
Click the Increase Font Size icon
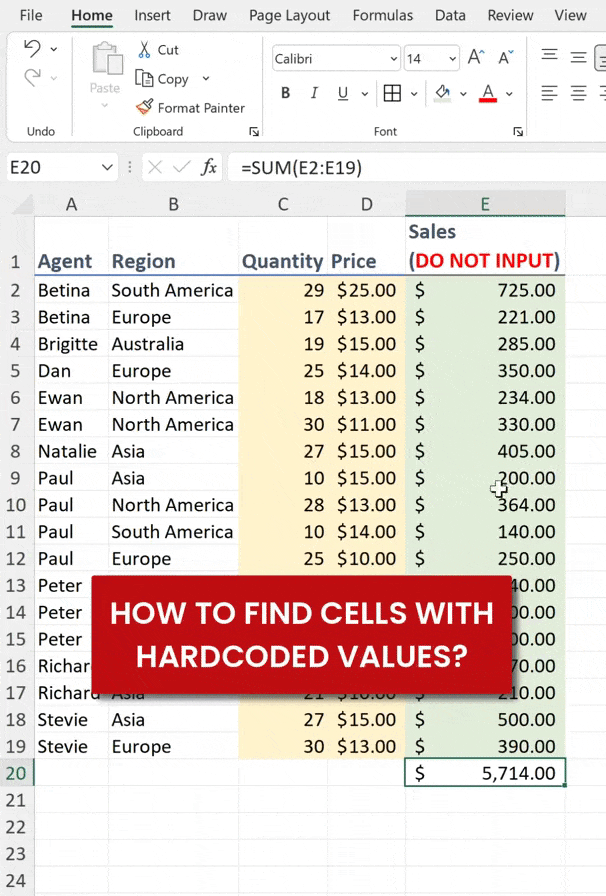click(x=477, y=58)
